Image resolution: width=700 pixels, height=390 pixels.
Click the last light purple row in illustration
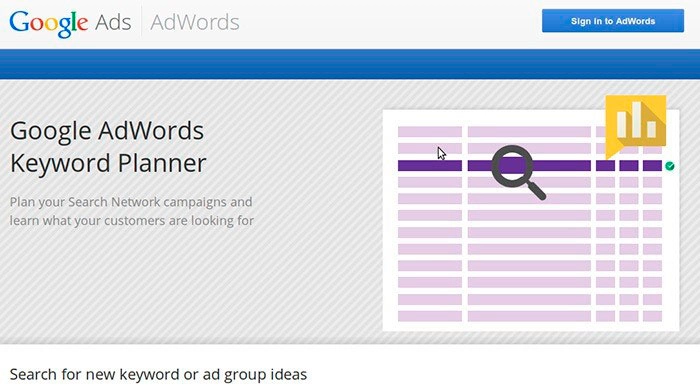(x=530, y=316)
